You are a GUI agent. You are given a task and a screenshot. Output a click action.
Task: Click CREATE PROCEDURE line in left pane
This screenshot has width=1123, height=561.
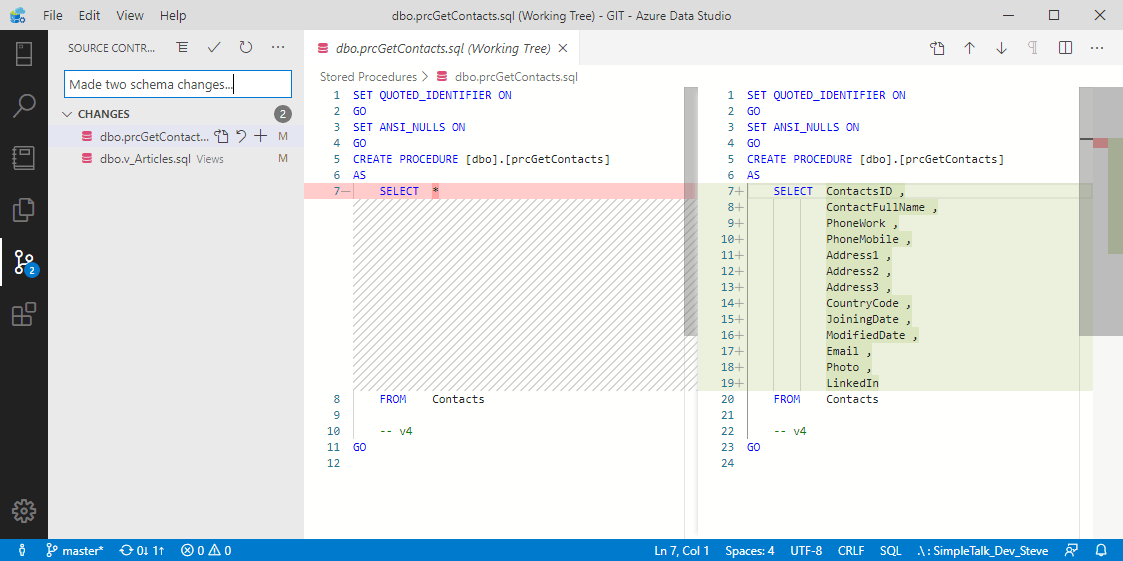pyautogui.click(x=481, y=158)
